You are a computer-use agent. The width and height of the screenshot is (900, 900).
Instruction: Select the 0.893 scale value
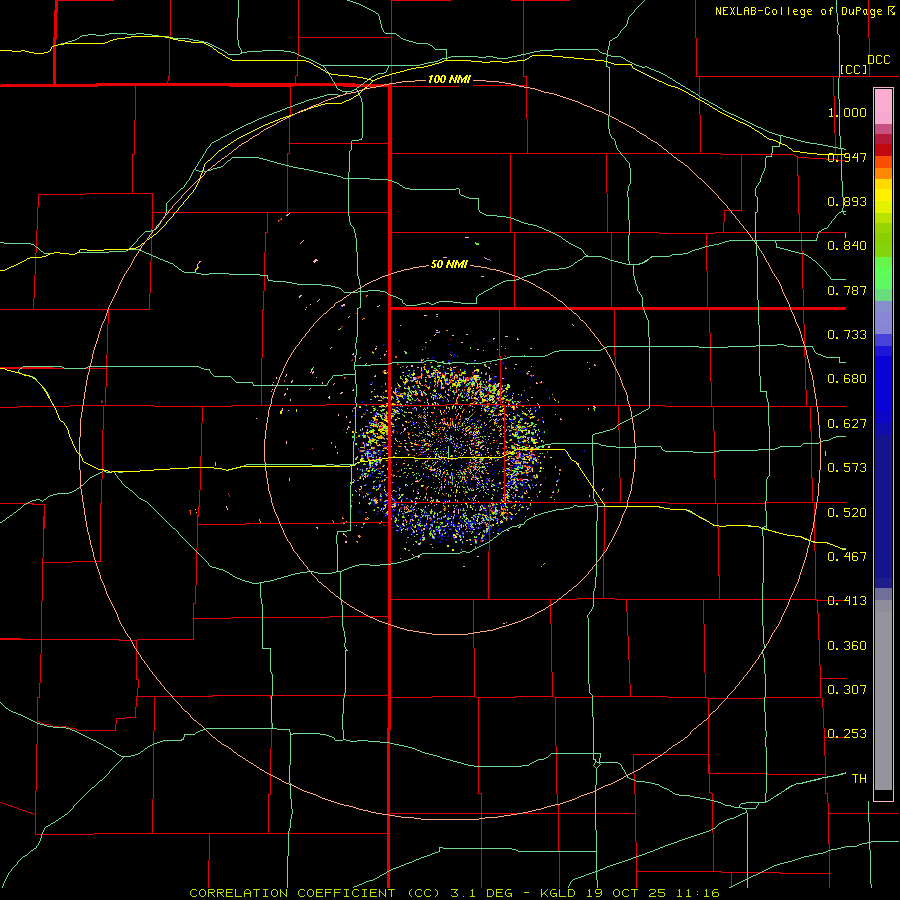click(x=847, y=201)
